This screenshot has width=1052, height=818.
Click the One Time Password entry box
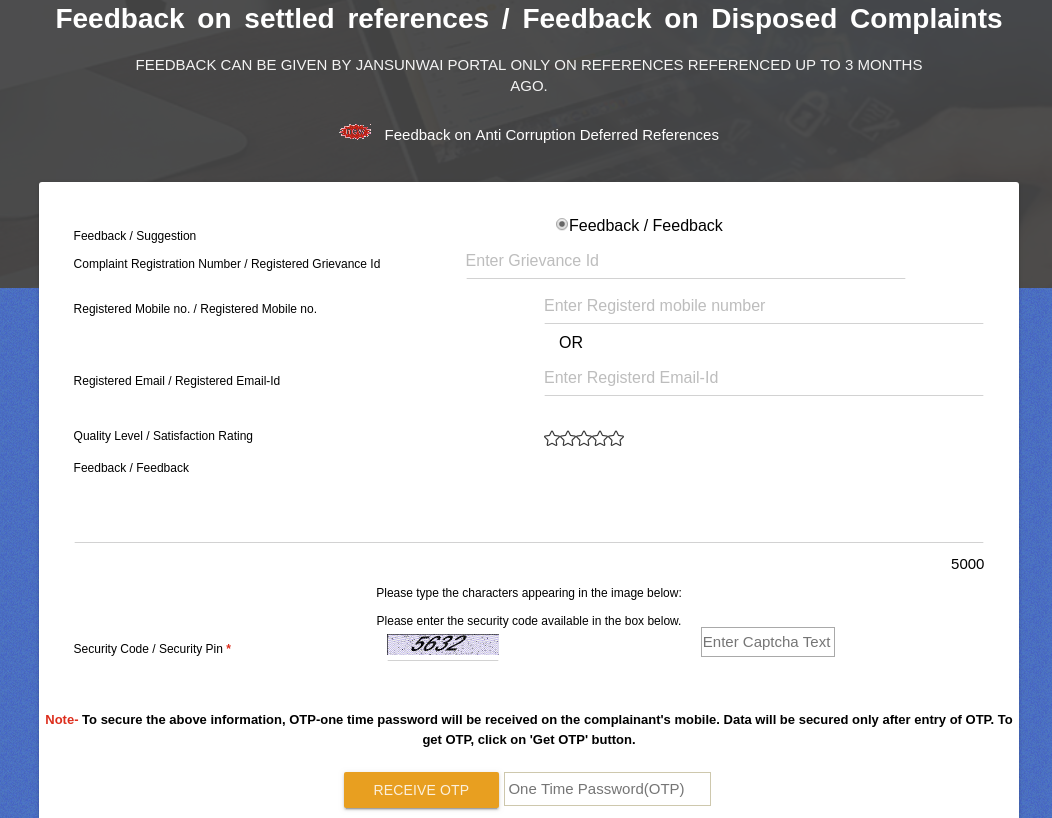click(x=607, y=788)
